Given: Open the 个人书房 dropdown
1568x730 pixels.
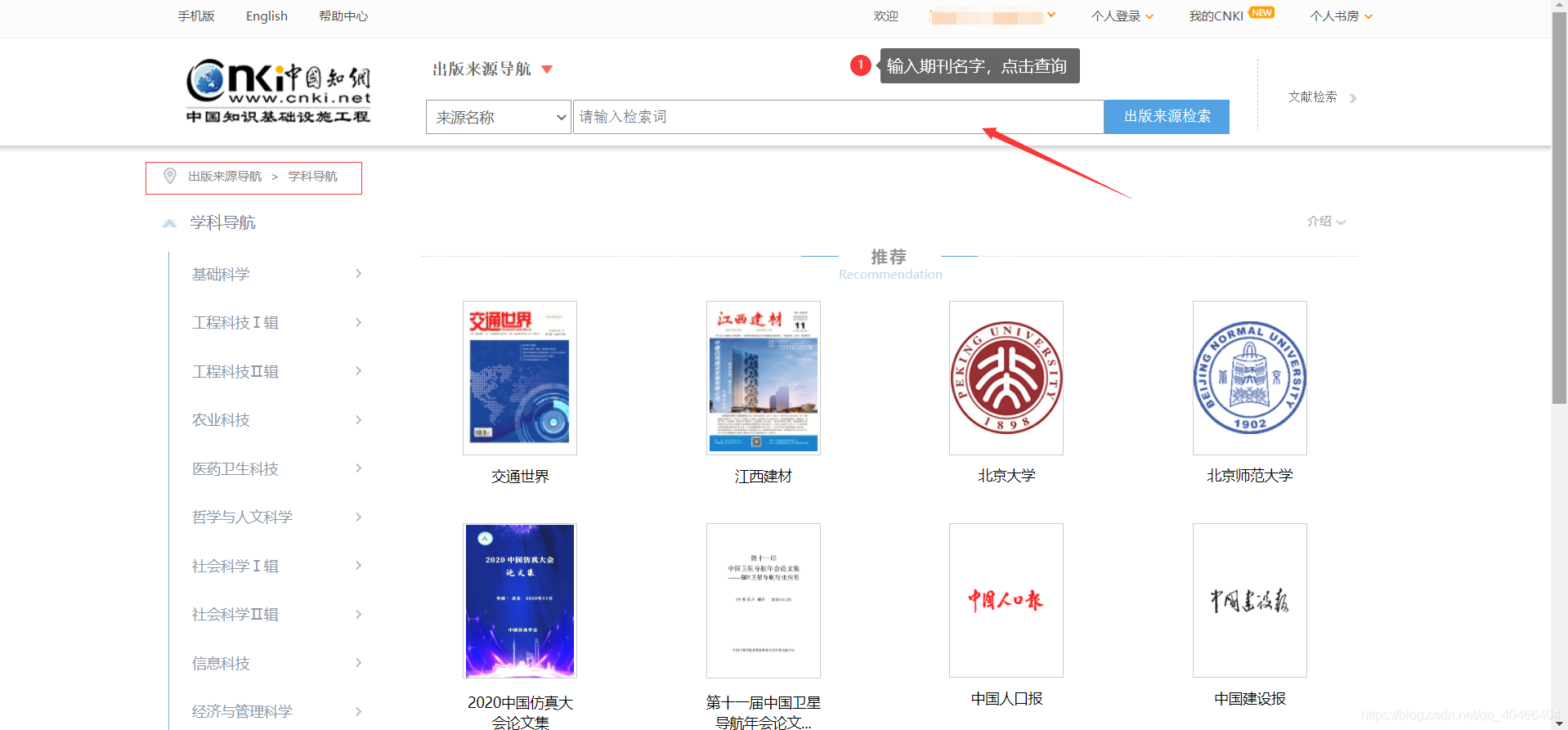Looking at the screenshot, I should pyautogui.click(x=1341, y=16).
